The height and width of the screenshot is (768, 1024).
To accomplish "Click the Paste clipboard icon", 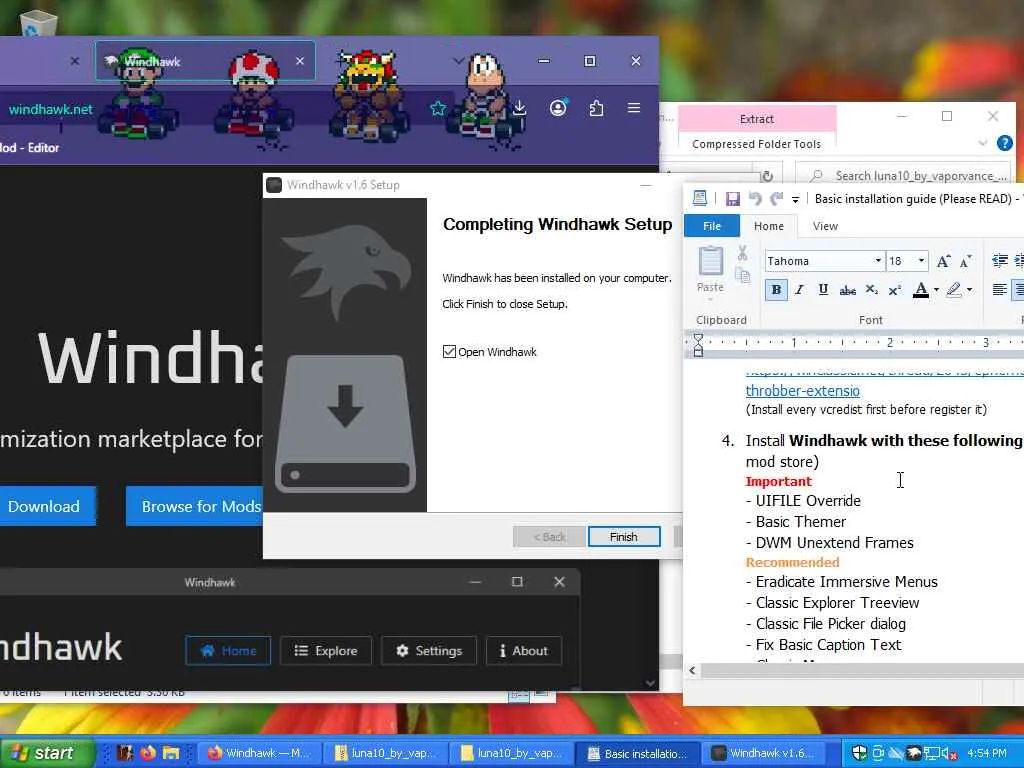I will coord(711,261).
